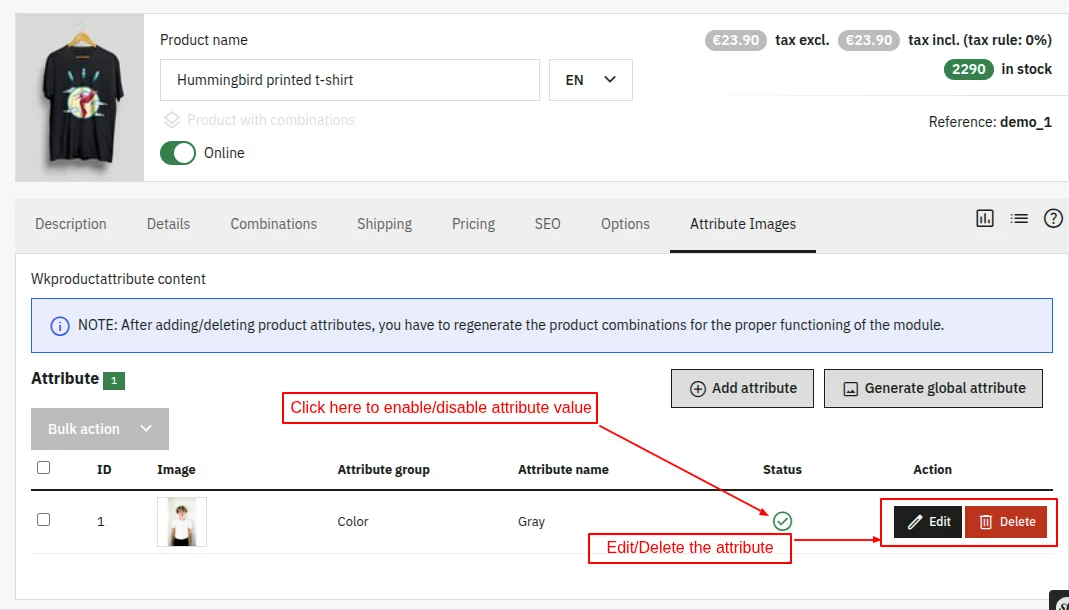Click the Add attribute button
This screenshot has width=1069, height=610.
[742, 388]
